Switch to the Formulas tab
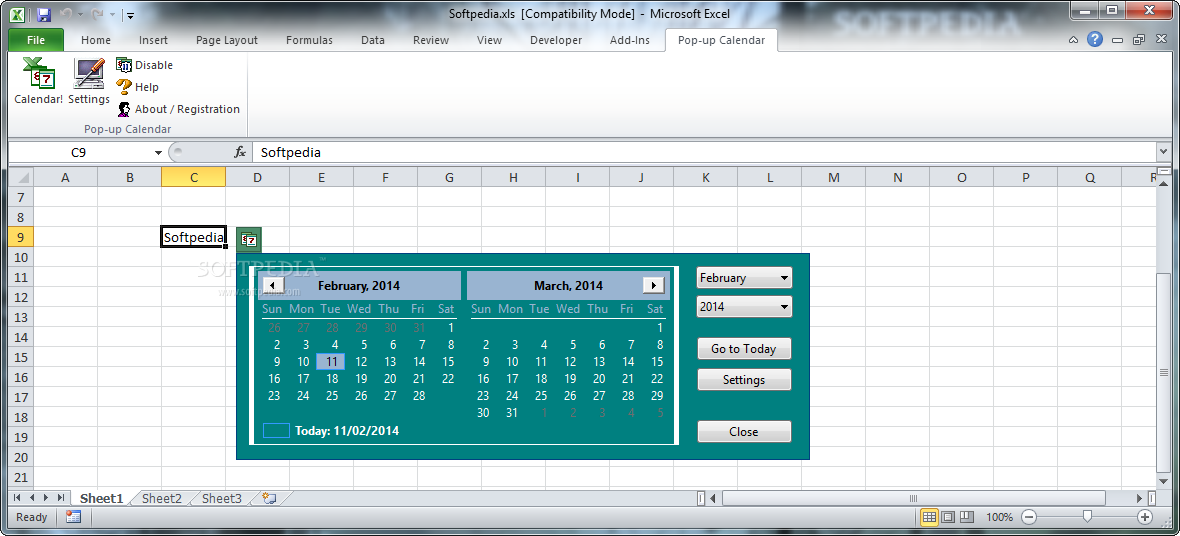The image size is (1180, 536). click(309, 40)
